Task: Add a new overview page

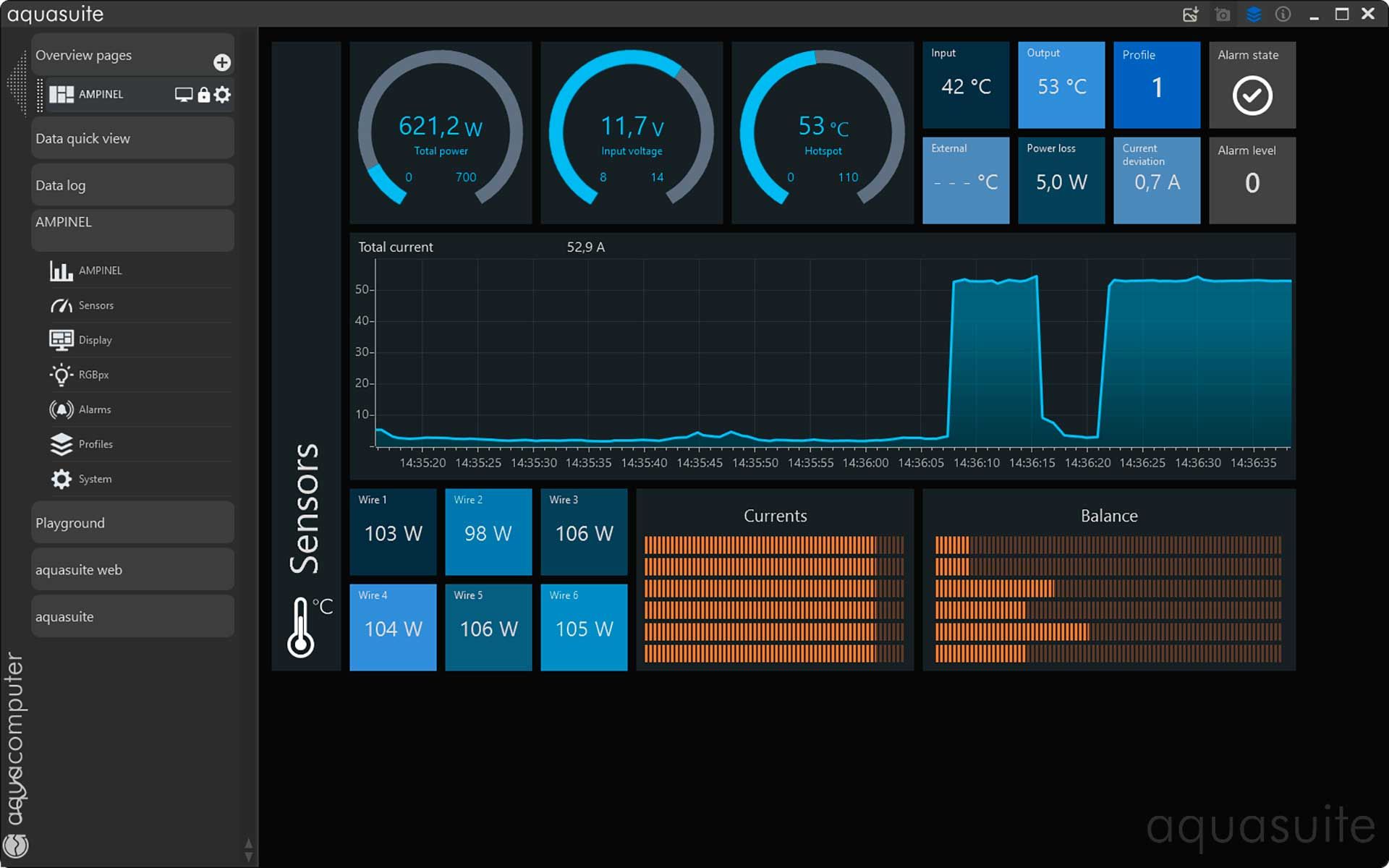Action: point(222,63)
